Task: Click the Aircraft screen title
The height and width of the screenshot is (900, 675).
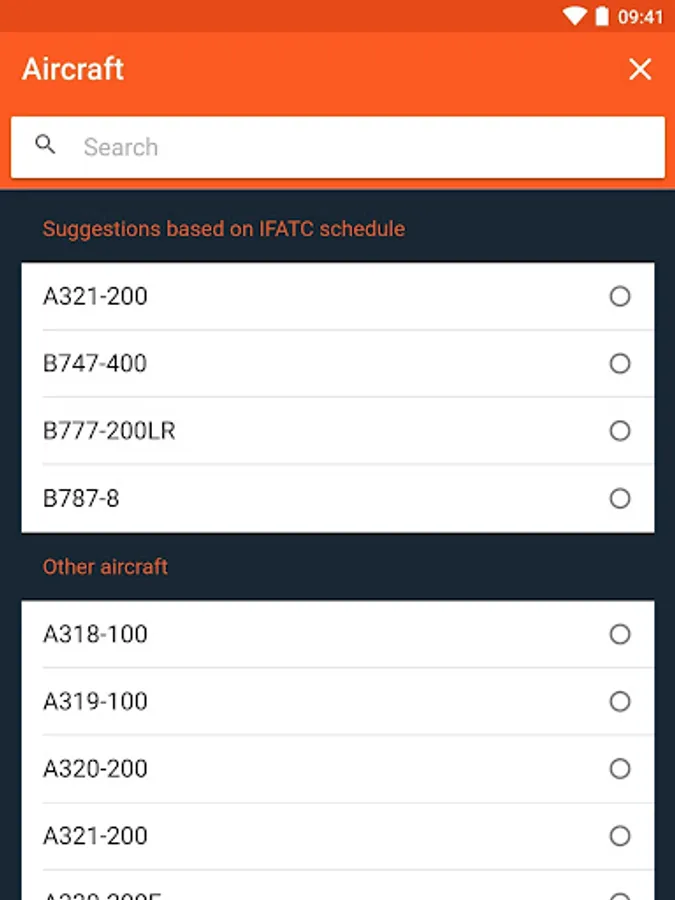Action: (73, 69)
